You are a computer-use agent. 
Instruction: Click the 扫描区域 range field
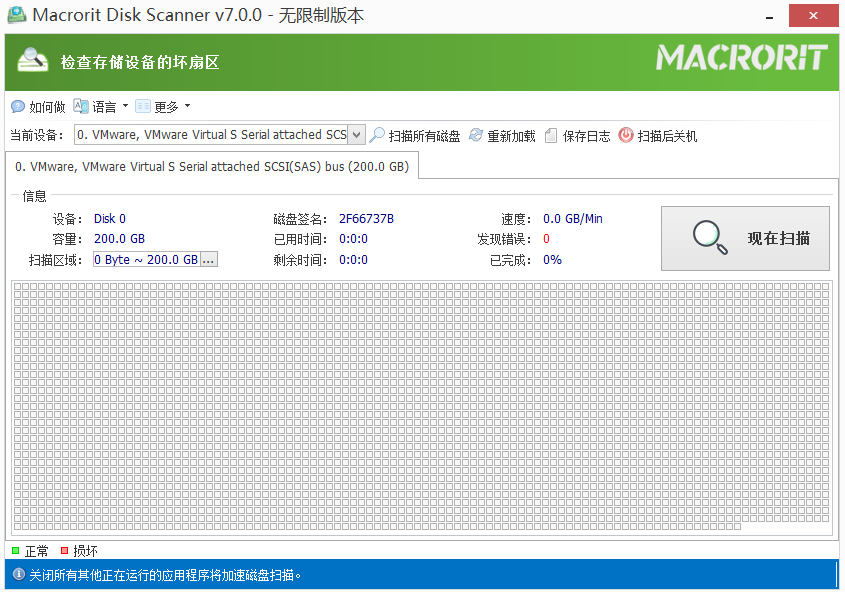(147, 260)
